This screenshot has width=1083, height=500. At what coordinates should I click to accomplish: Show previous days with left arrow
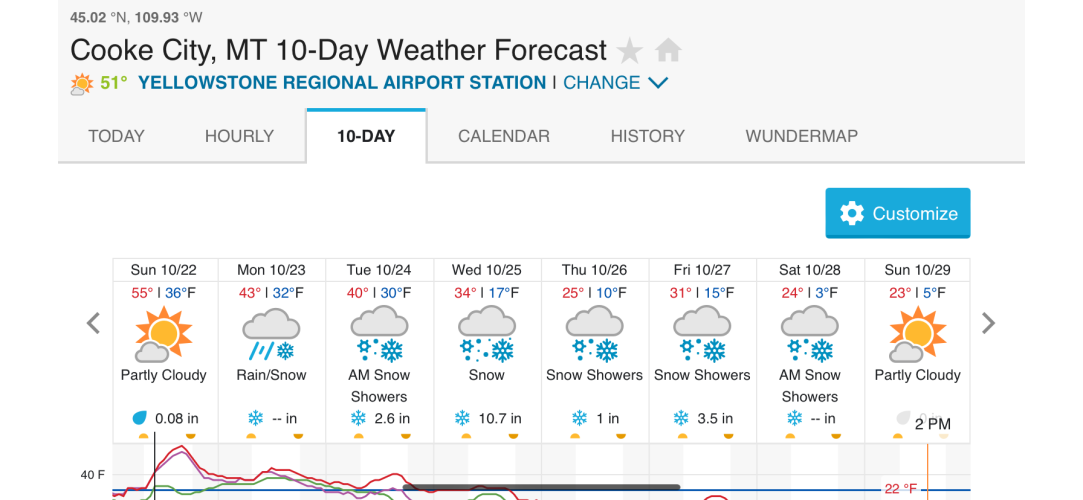click(93, 323)
